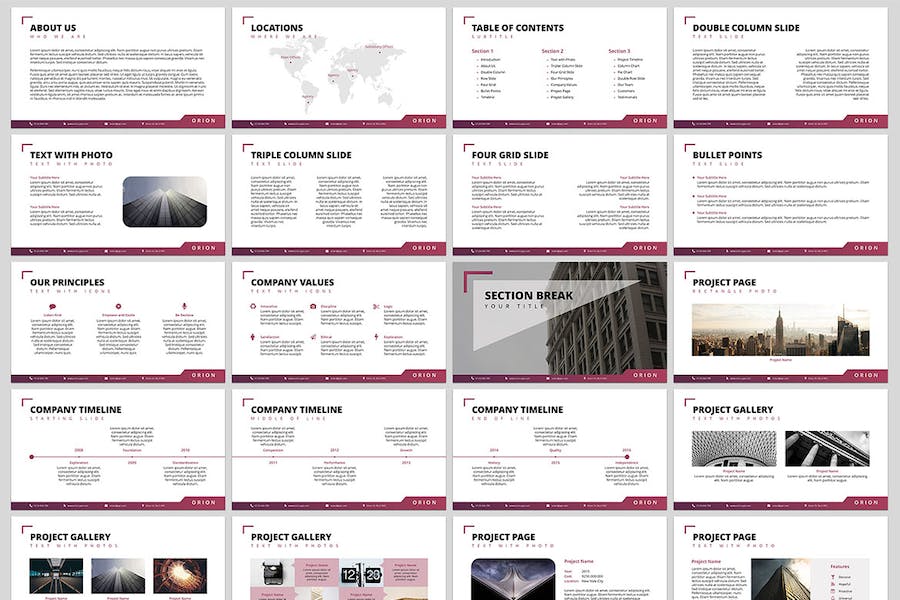This screenshot has width=900, height=600.
Task: Click the Section 1 heading in Table of Contents
Action: tap(482, 50)
